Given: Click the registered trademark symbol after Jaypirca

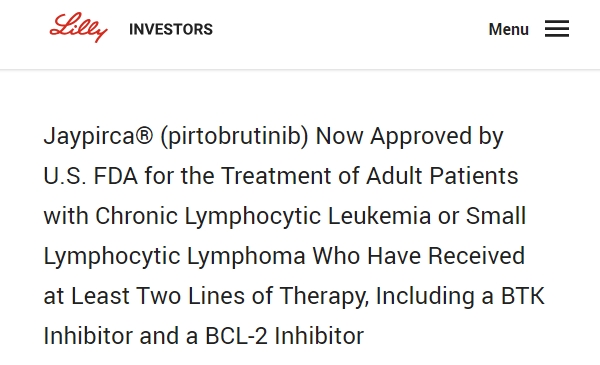Looking at the screenshot, I should tap(144, 135).
